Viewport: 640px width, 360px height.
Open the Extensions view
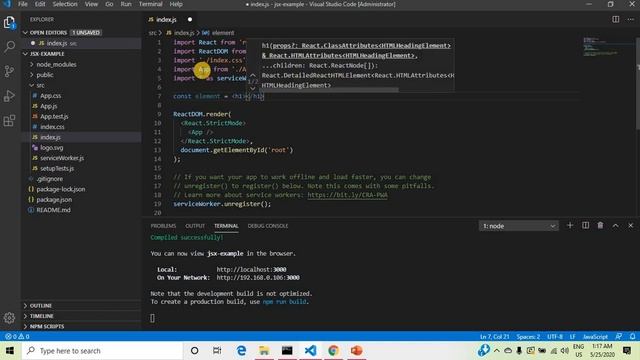(9, 120)
